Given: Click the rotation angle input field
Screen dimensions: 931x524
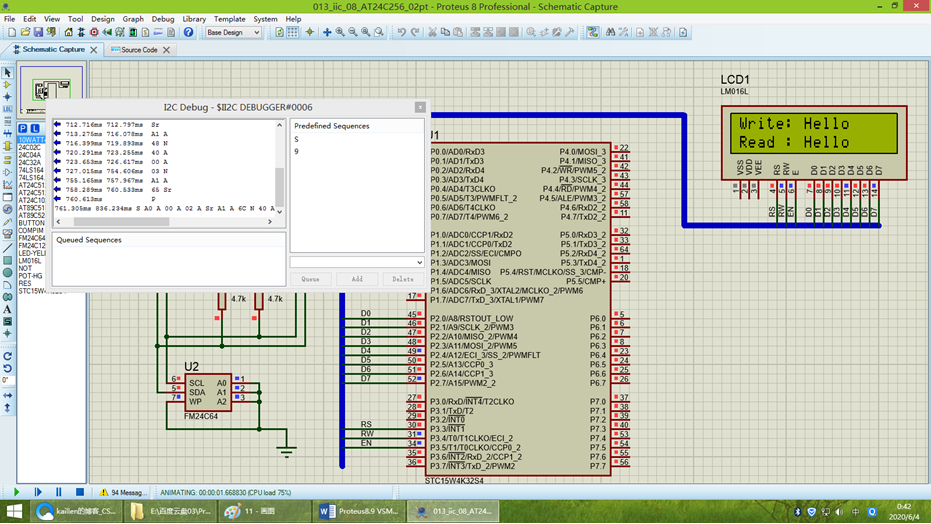Looking at the screenshot, I should click(x=6, y=380).
